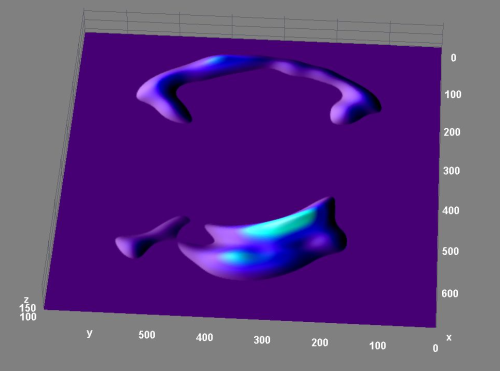Click the 200 tick on the y-axis

(x=320, y=342)
